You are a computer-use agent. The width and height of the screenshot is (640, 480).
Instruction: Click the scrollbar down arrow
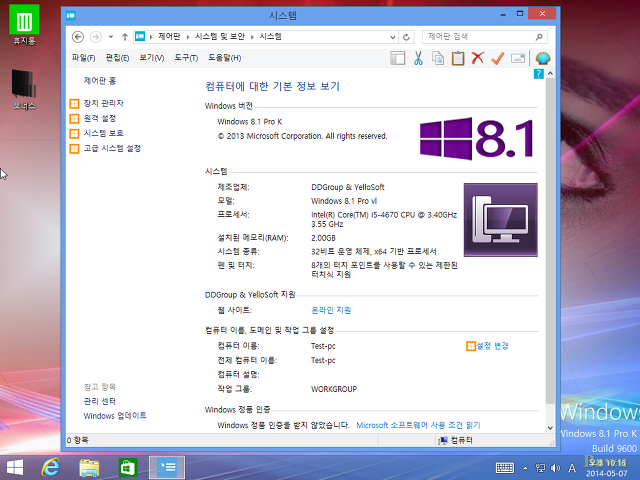(x=550, y=428)
